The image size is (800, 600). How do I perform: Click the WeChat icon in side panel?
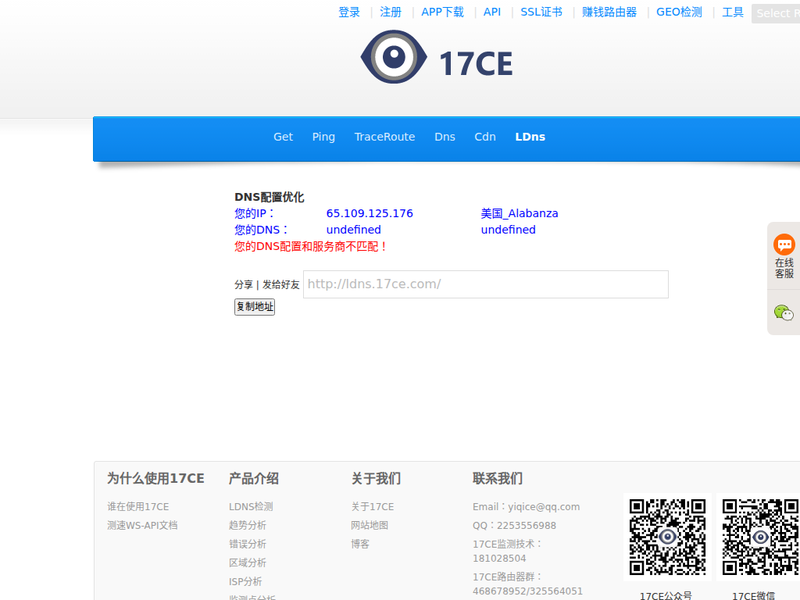(x=784, y=312)
